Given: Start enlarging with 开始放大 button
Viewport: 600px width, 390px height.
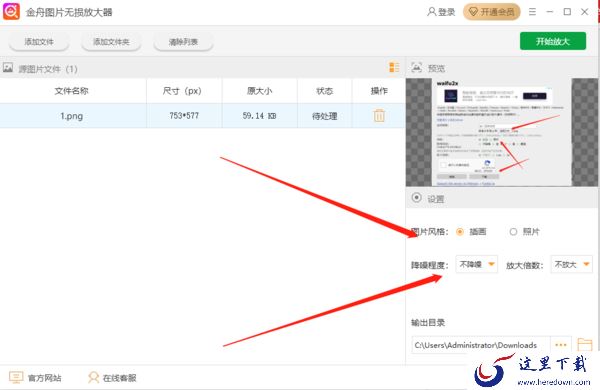Looking at the screenshot, I should click(553, 41).
